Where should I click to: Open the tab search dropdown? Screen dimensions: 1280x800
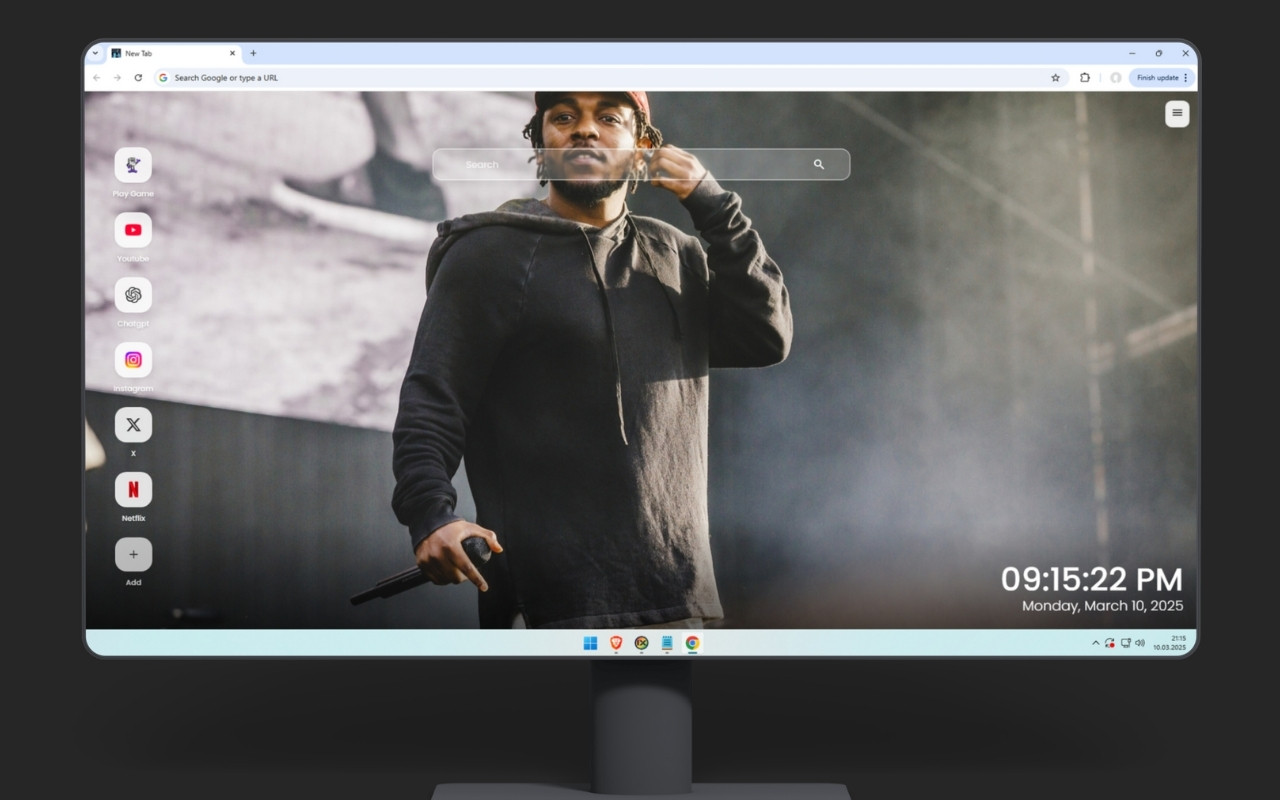(x=97, y=53)
